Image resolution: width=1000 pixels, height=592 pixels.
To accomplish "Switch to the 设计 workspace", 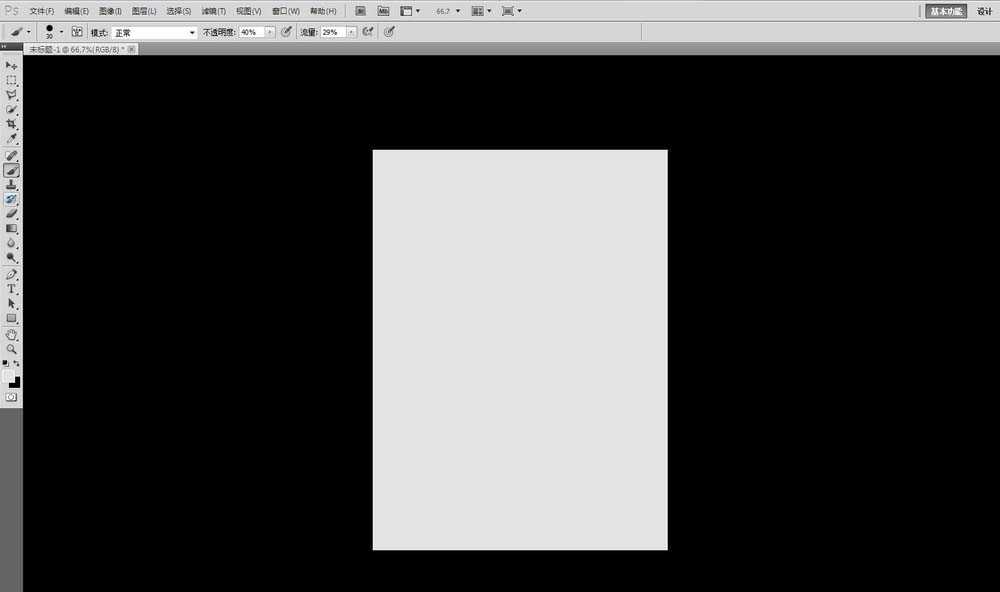I will coord(985,11).
